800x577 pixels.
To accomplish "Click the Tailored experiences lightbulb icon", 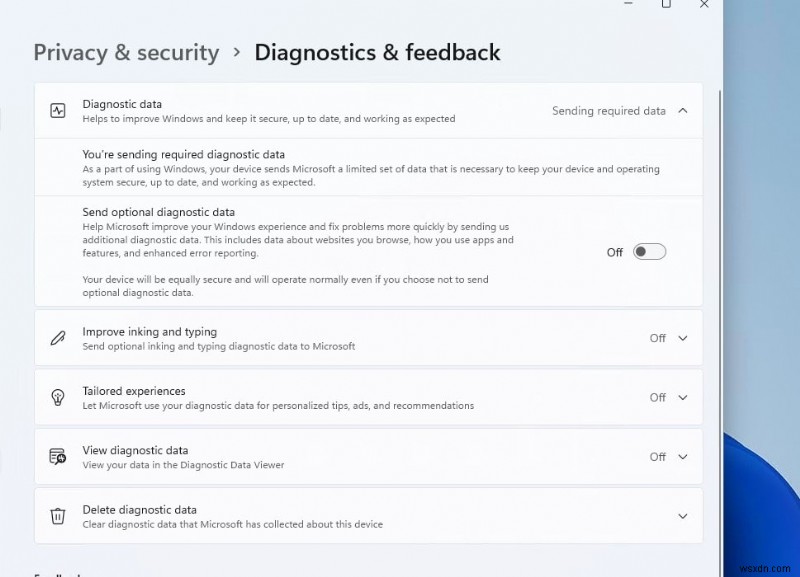I will 58,397.
